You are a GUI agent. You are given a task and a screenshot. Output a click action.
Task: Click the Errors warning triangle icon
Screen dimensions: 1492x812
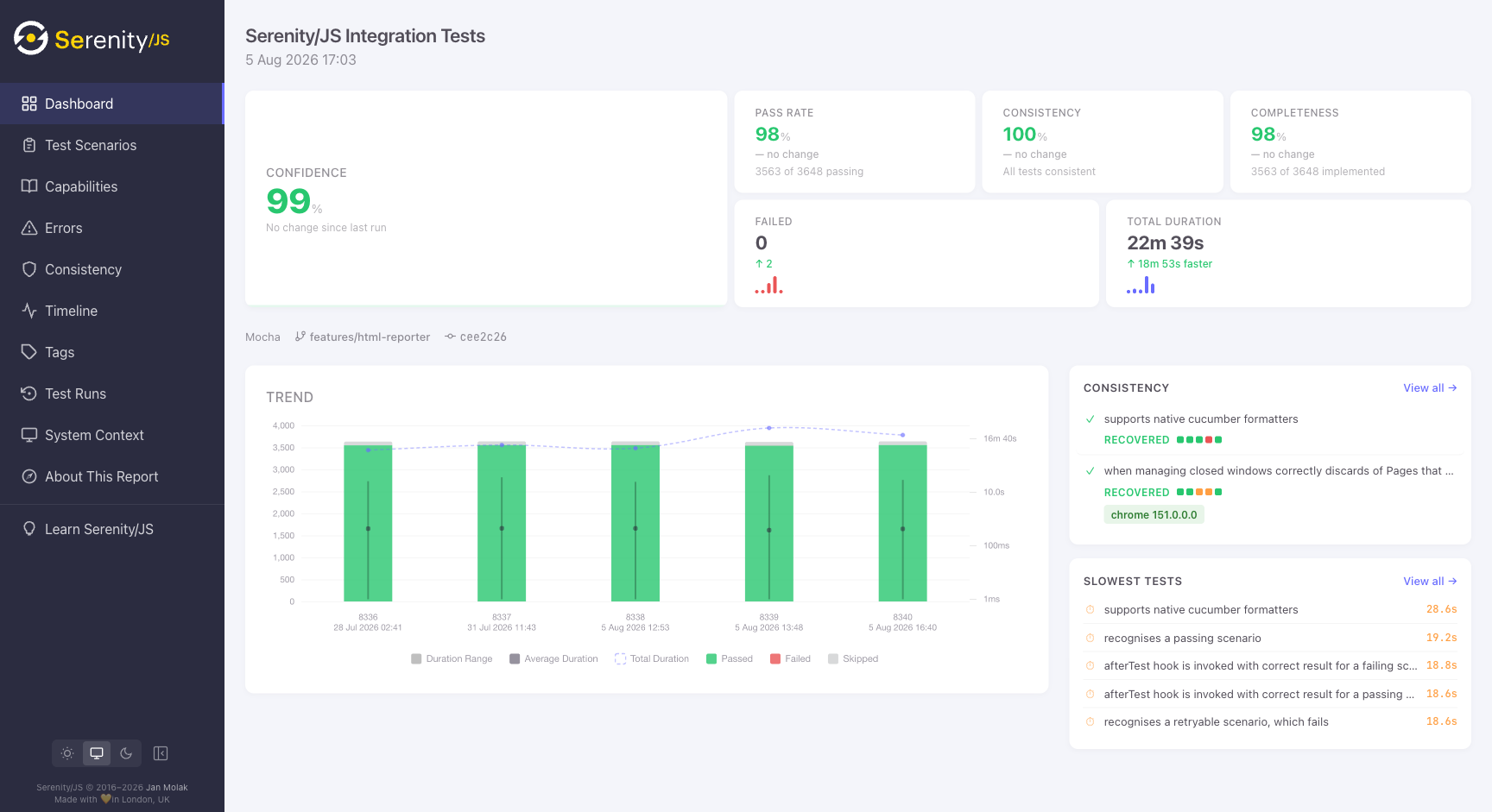pyautogui.click(x=29, y=228)
